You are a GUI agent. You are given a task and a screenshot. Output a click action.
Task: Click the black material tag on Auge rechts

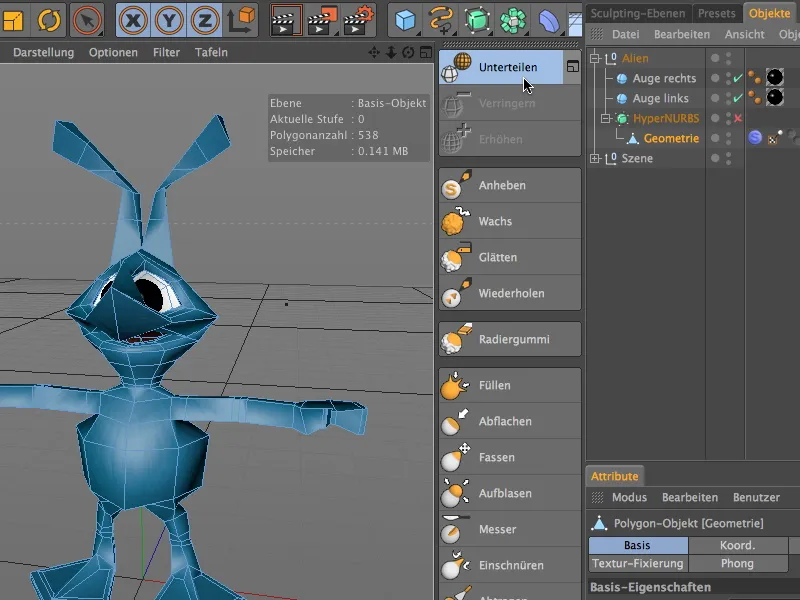coord(774,78)
